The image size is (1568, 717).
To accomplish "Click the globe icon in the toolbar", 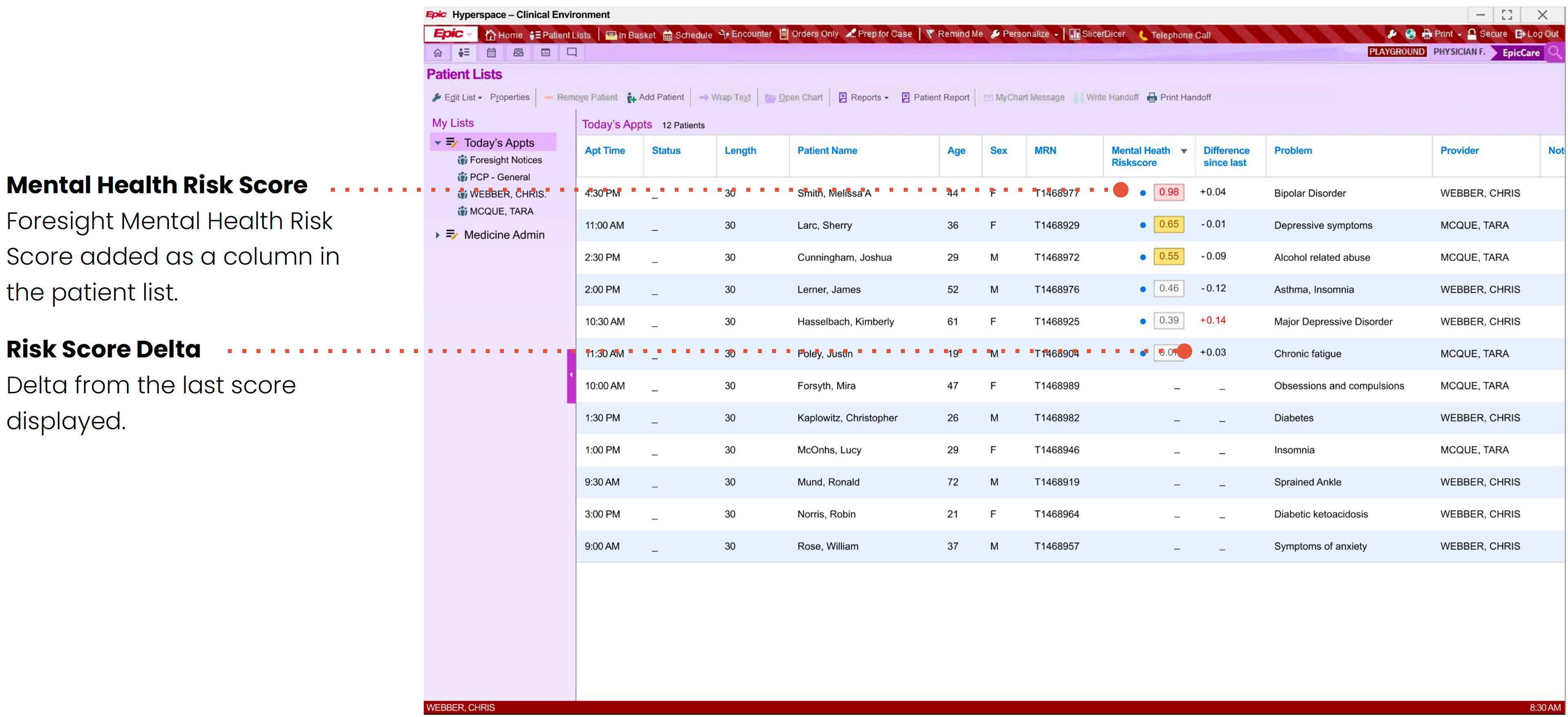I will 1410,34.
